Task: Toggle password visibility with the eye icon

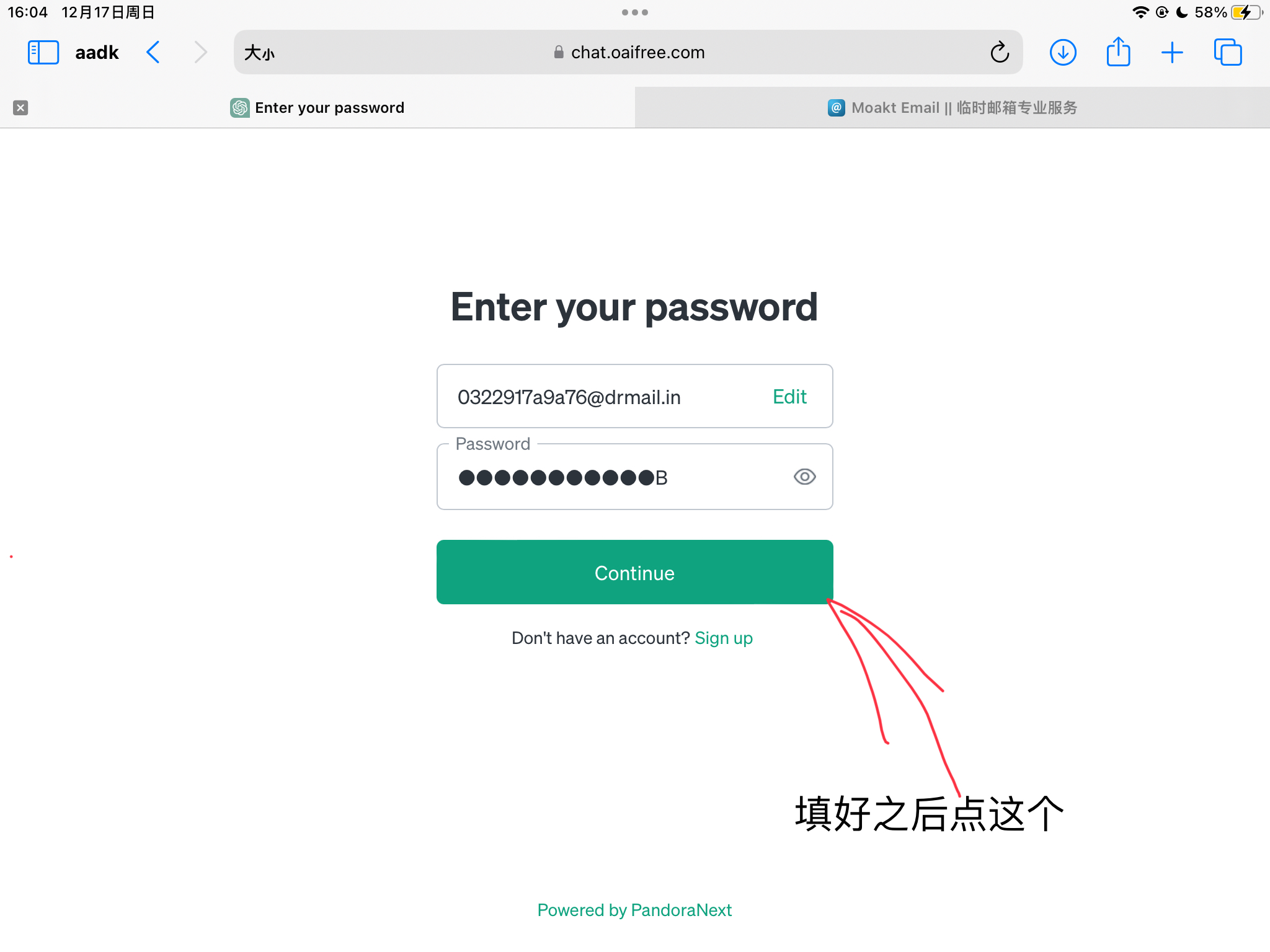Action: (x=804, y=477)
